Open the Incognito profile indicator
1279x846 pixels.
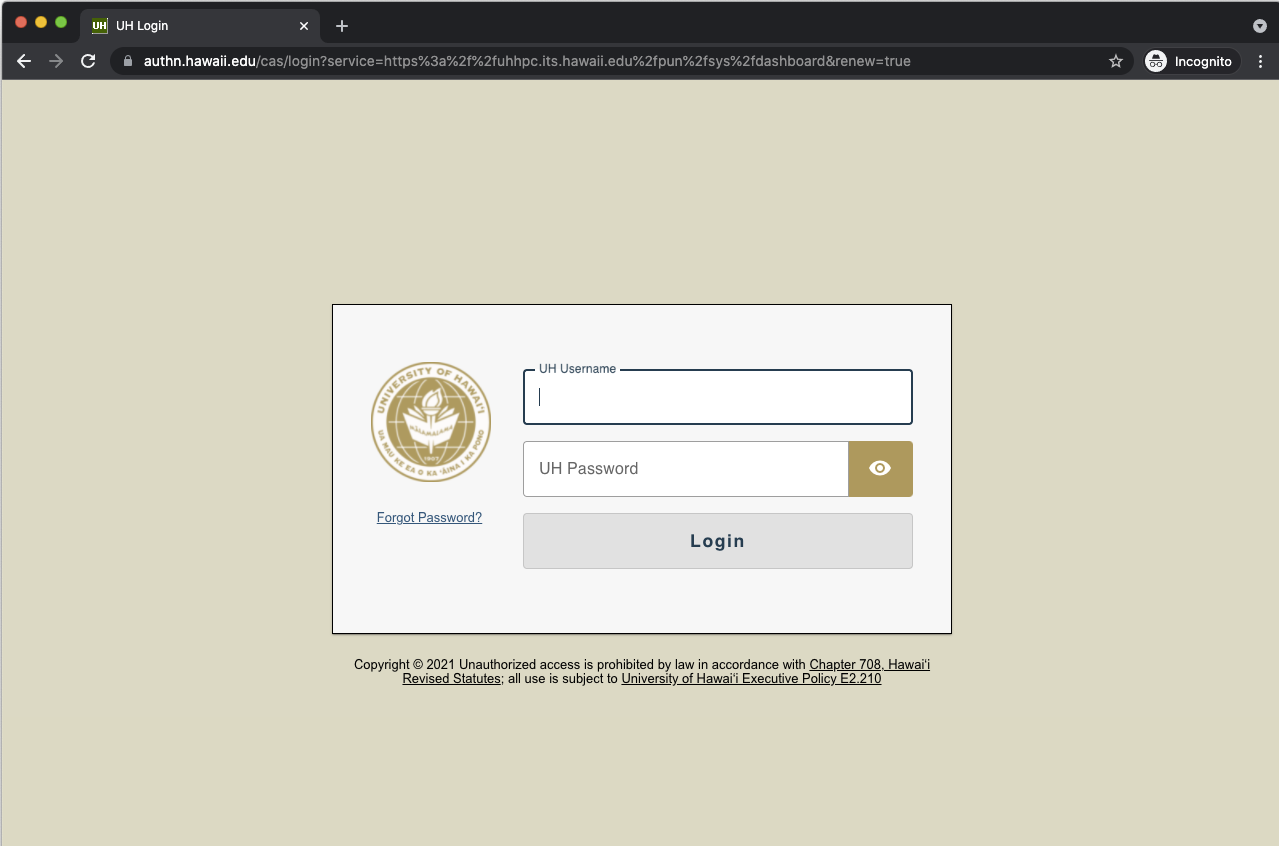(x=1192, y=61)
